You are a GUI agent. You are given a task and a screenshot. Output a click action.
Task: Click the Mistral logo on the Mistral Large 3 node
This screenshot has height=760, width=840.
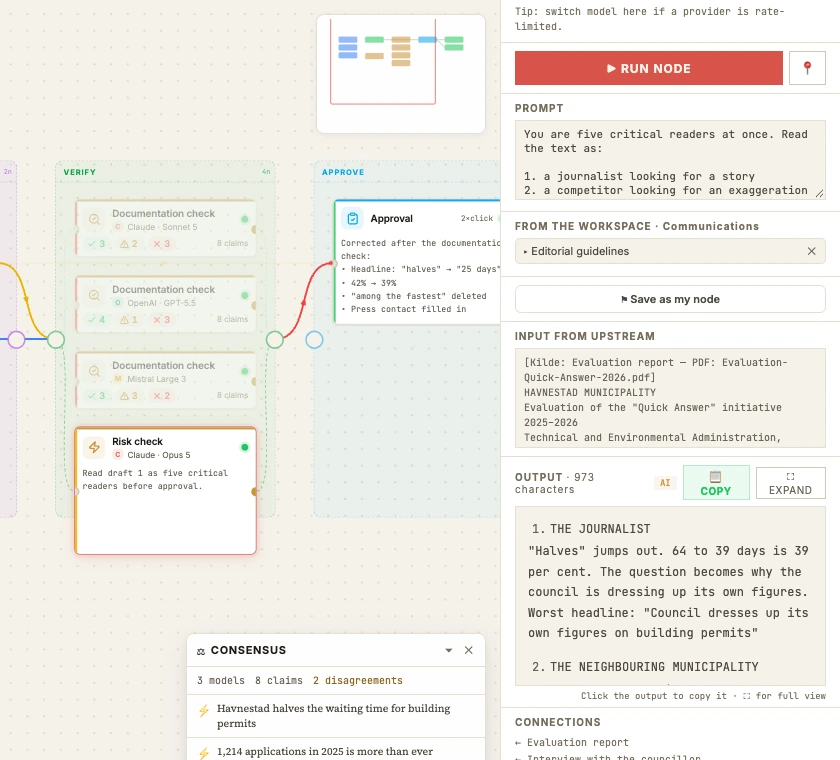click(x=117, y=379)
